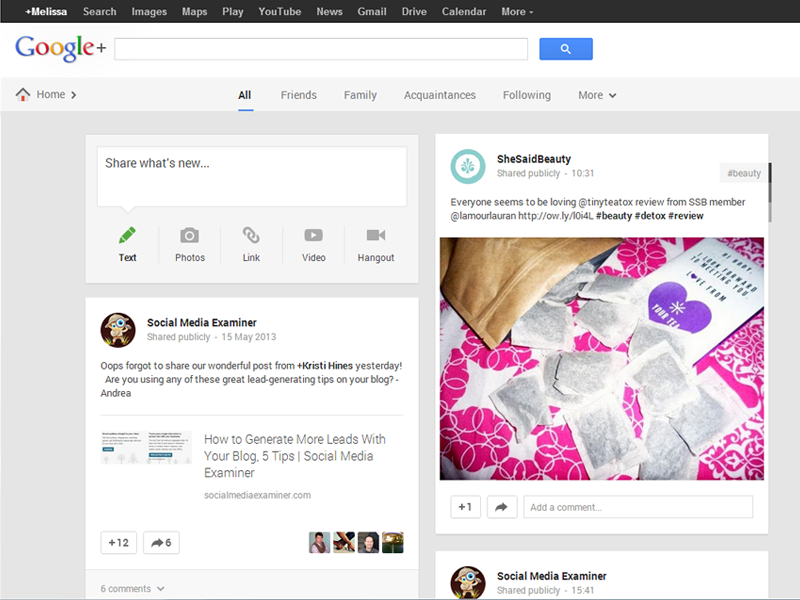Visit socialmediaexaminer.com from the post
This screenshot has width=800, height=600.
click(257, 495)
